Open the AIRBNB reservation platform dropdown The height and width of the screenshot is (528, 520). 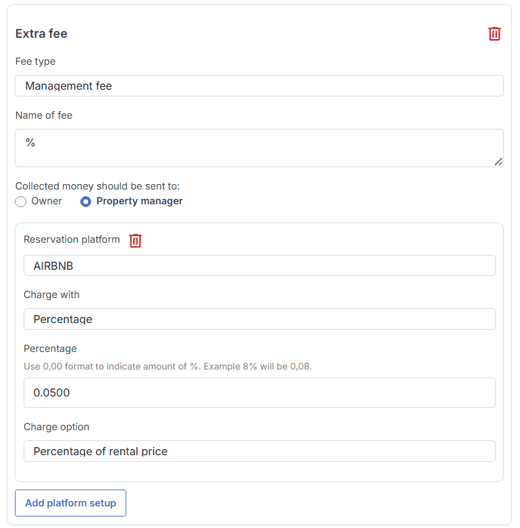(259, 266)
